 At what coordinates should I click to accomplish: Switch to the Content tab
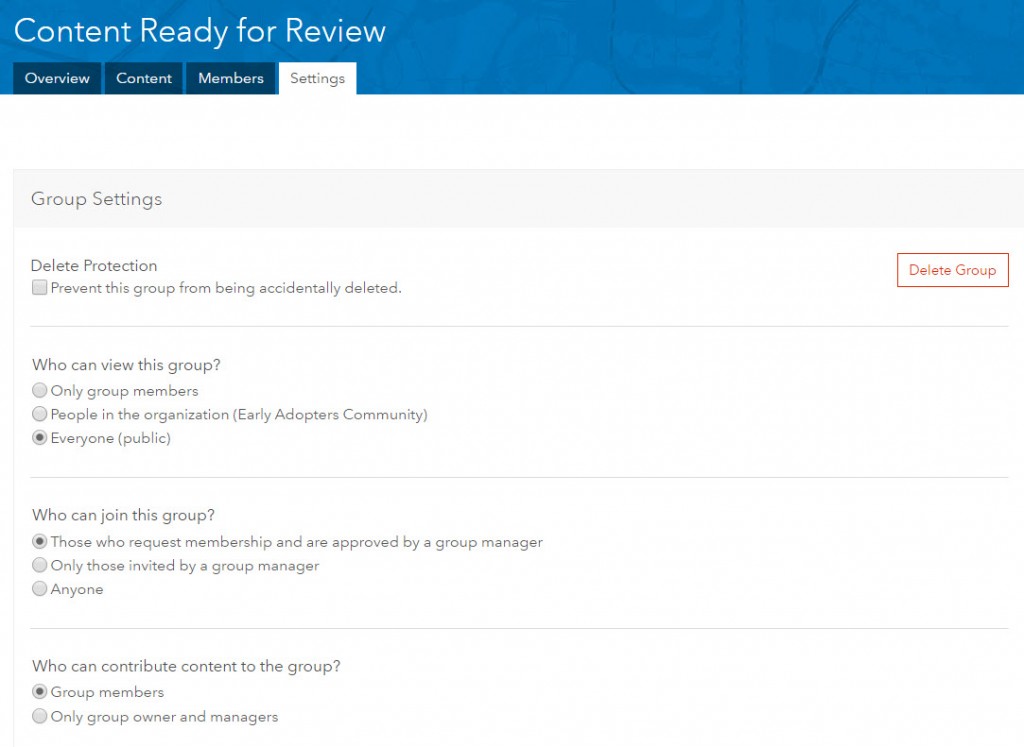pos(144,78)
